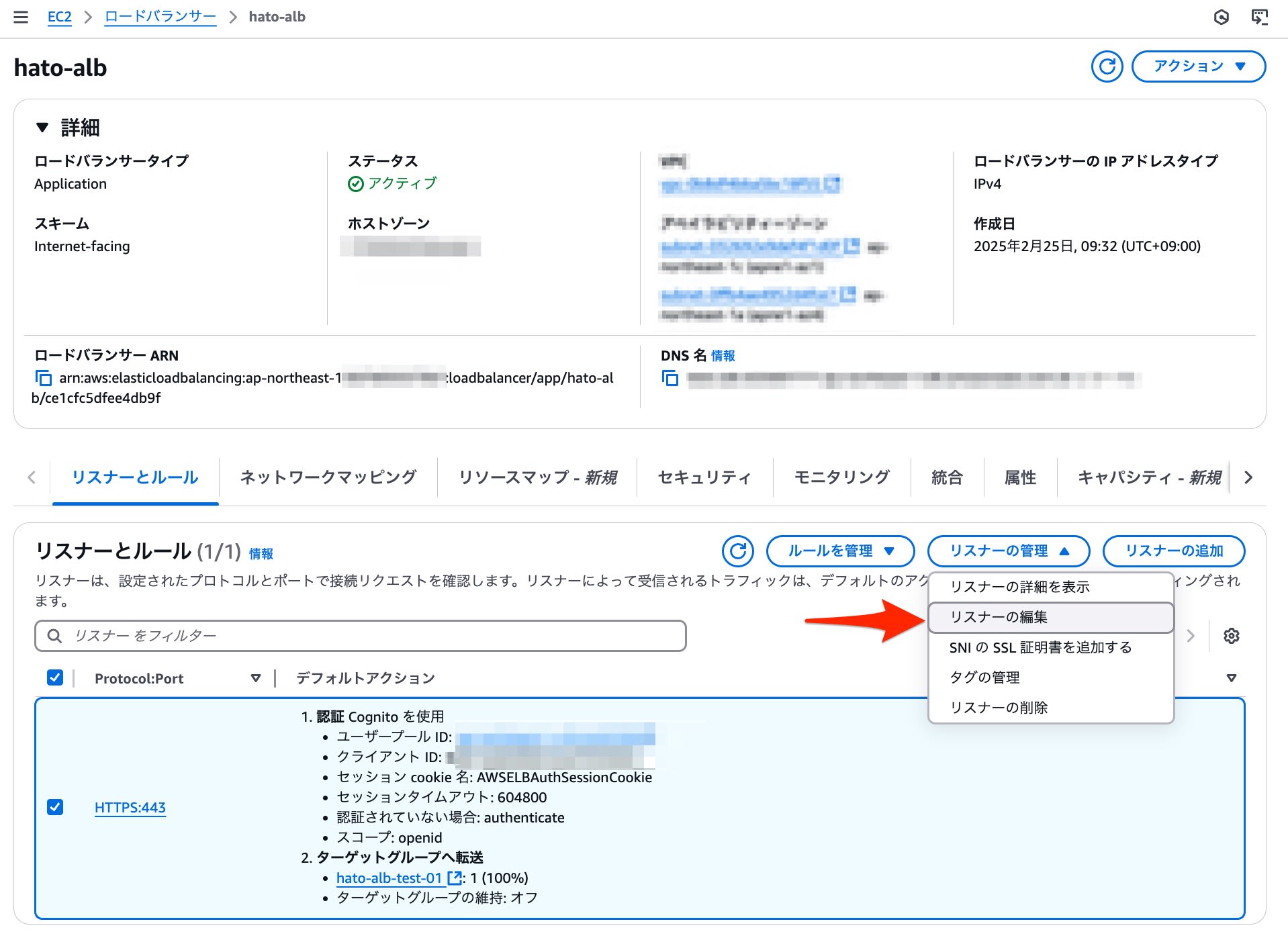Click the hexagon security icon in header
The width and height of the screenshot is (1288, 940).
pos(1222,17)
